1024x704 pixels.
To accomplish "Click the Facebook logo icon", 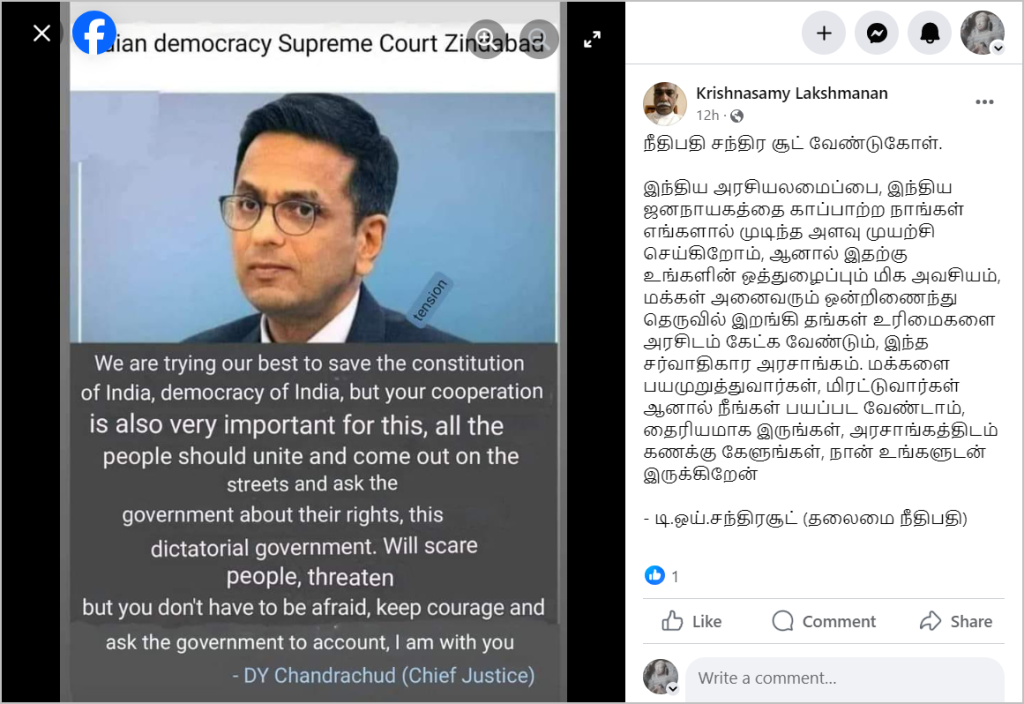I will 94,33.
